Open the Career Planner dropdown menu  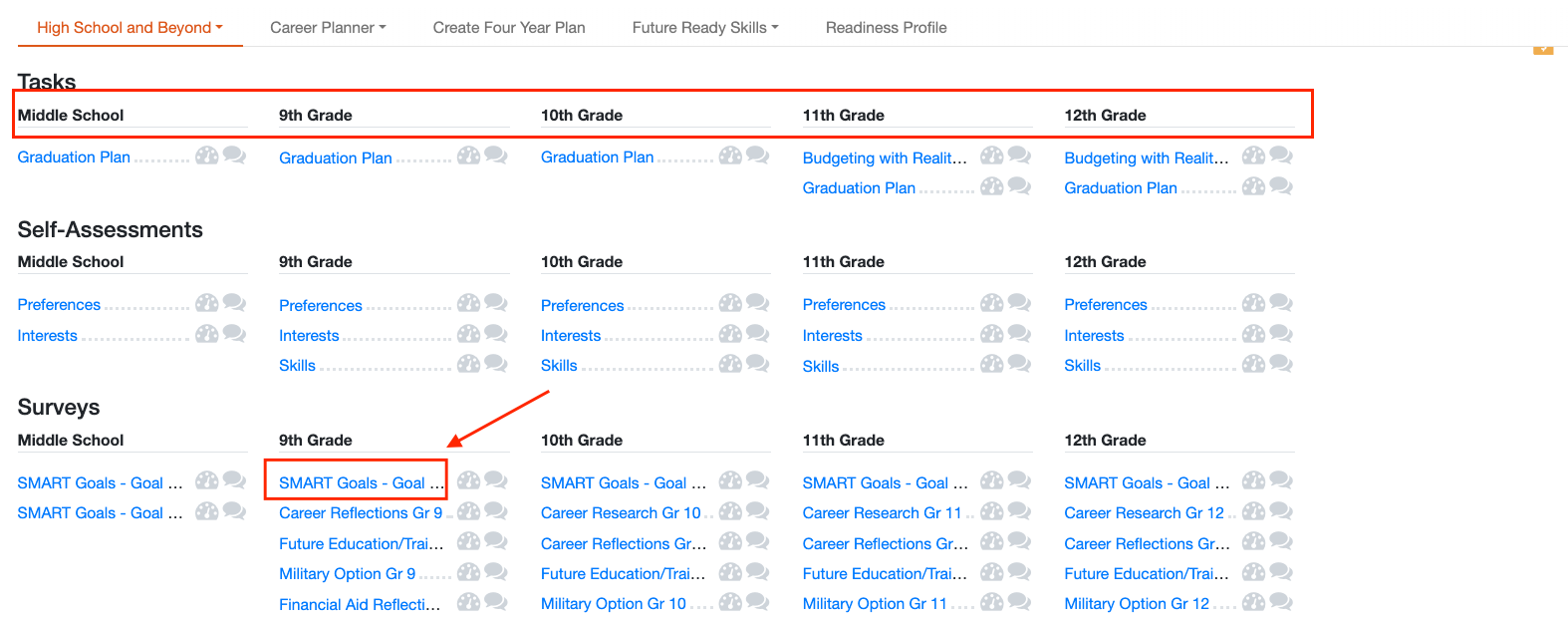[328, 28]
